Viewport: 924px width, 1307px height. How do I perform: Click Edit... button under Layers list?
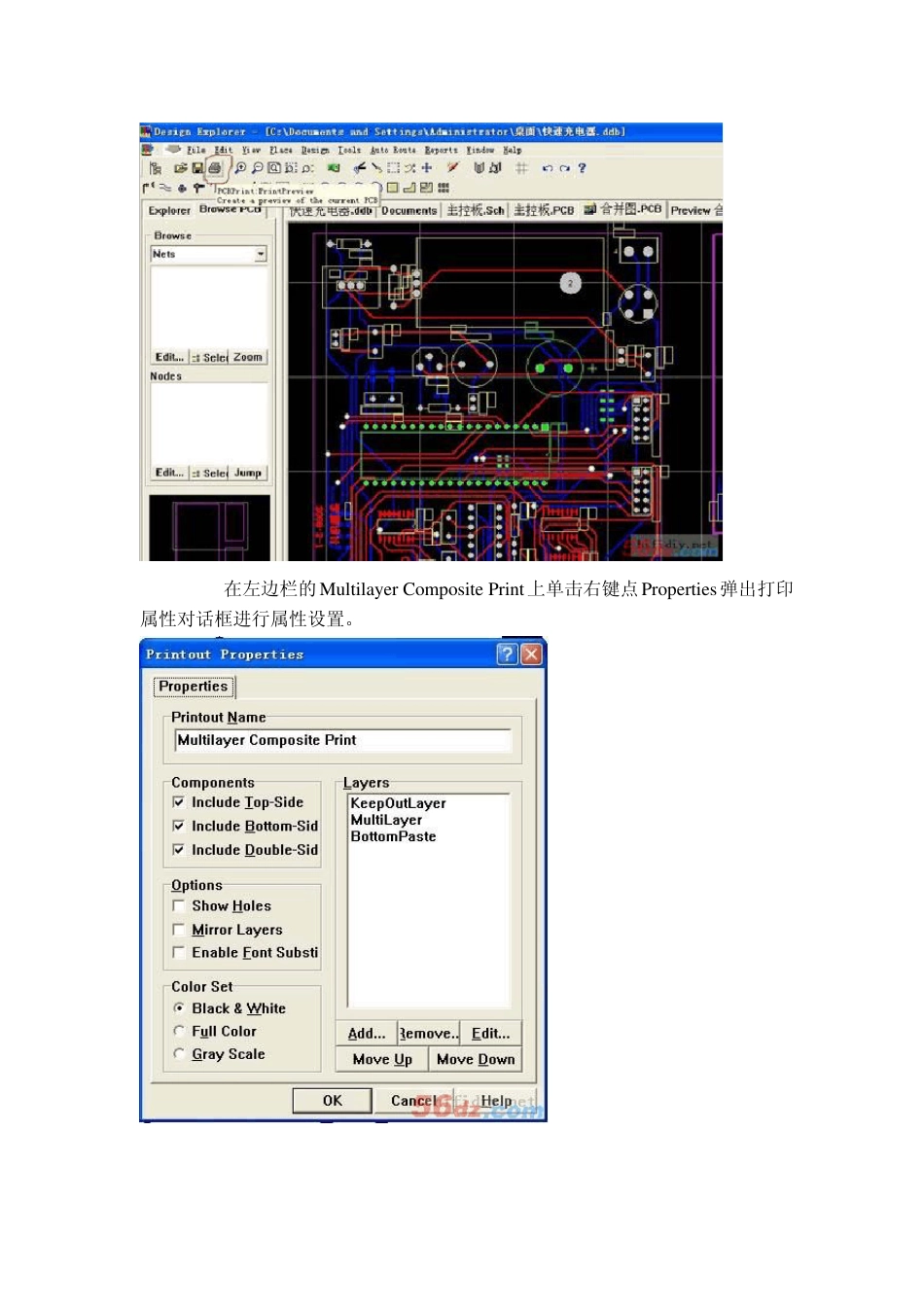click(x=491, y=1033)
